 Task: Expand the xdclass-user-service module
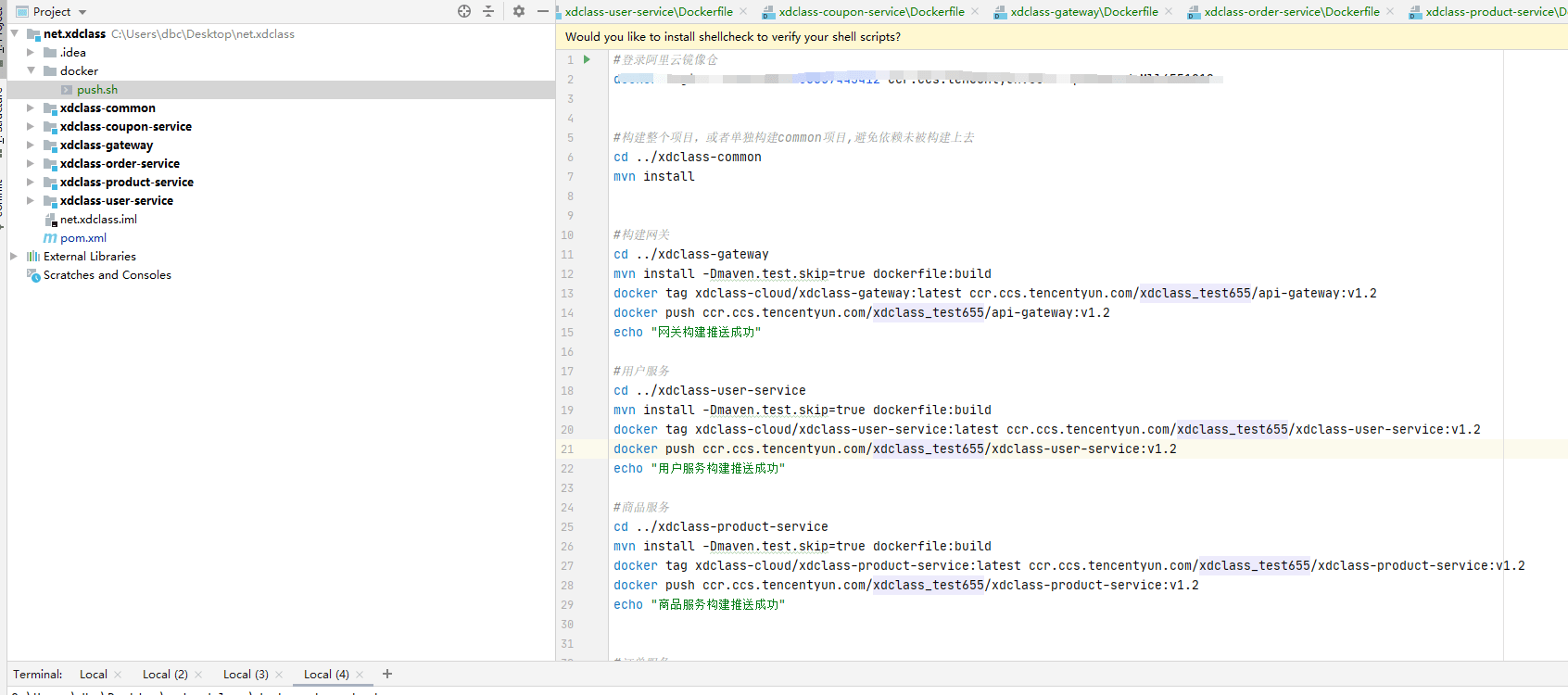tap(31, 201)
